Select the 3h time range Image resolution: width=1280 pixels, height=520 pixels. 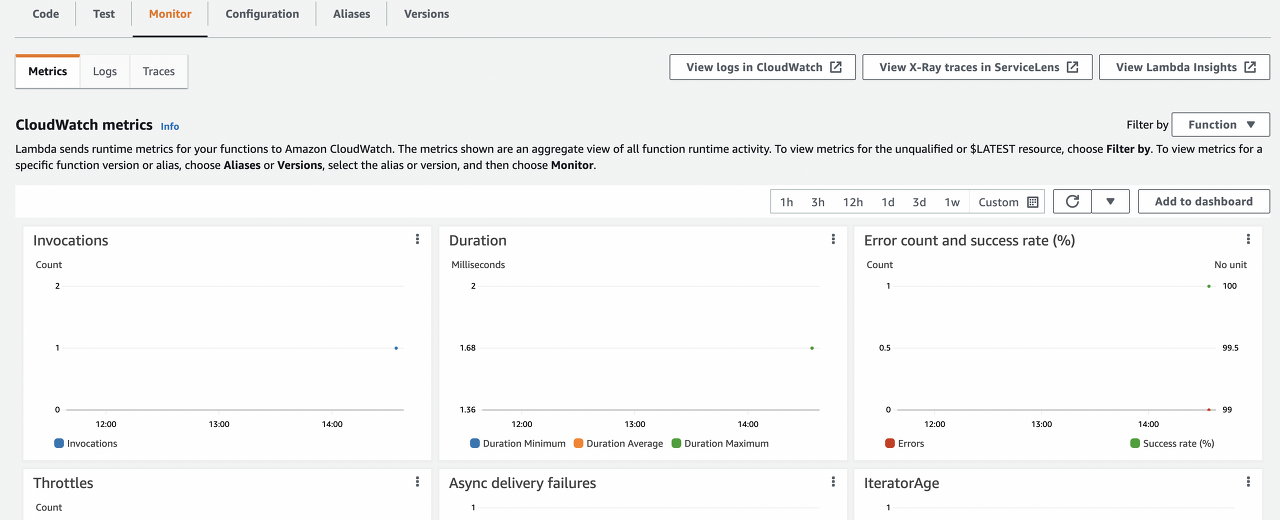click(818, 202)
